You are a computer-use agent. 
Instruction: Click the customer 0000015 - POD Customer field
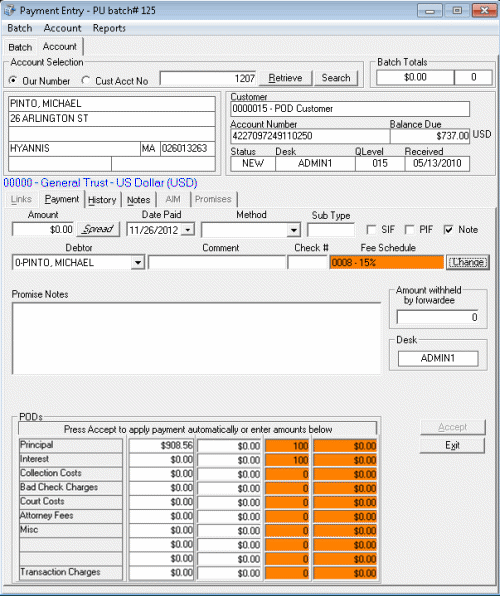click(350, 109)
